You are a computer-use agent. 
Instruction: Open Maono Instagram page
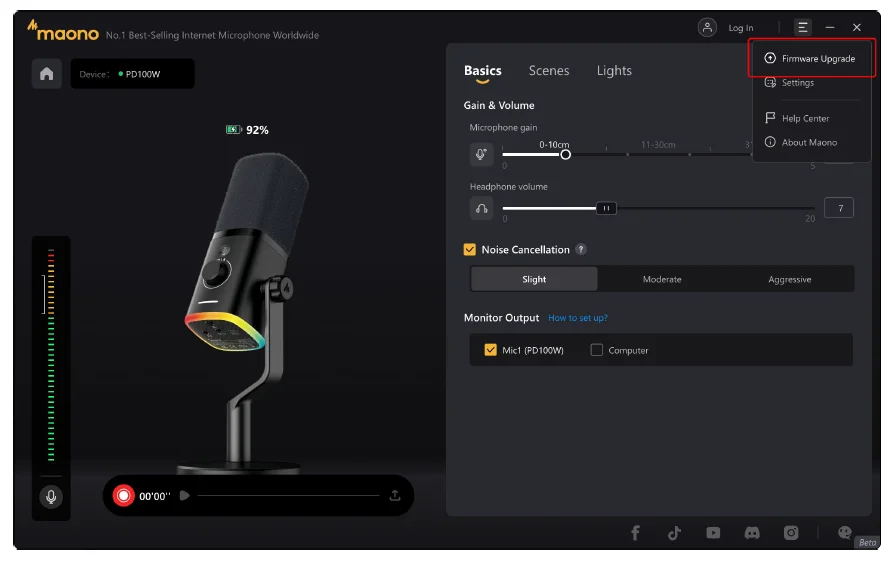click(x=791, y=532)
